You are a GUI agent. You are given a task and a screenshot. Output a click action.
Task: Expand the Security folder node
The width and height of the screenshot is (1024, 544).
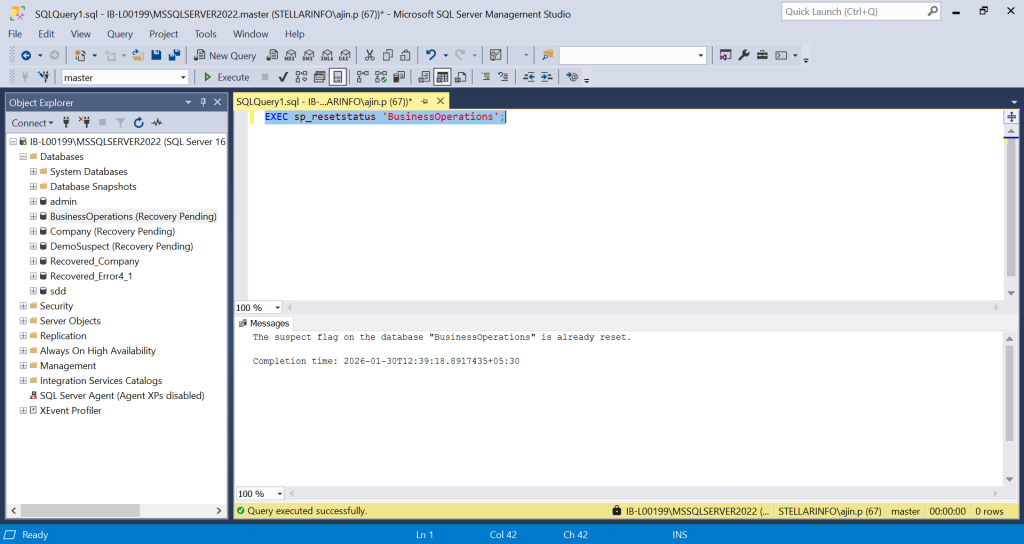(x=23, y=306)
